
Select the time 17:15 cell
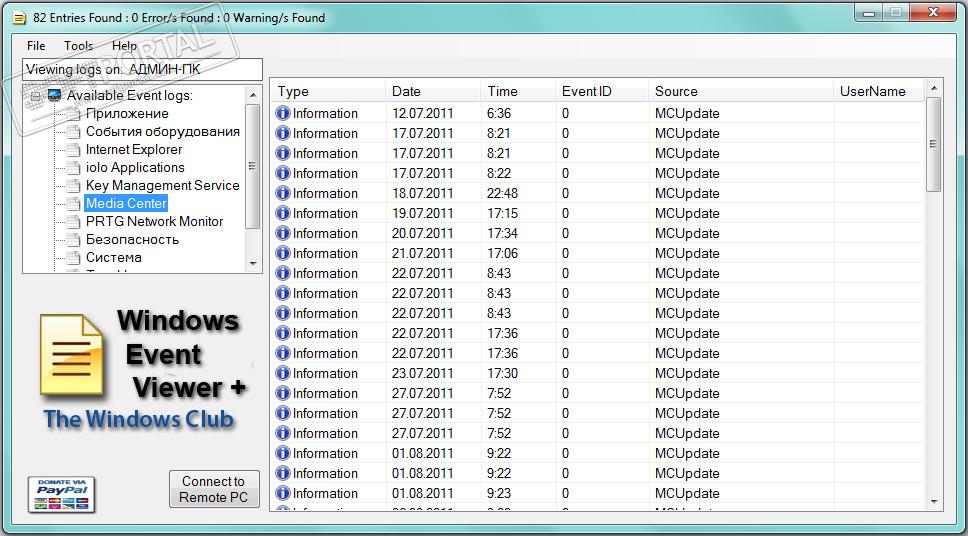tap(503, 213)
